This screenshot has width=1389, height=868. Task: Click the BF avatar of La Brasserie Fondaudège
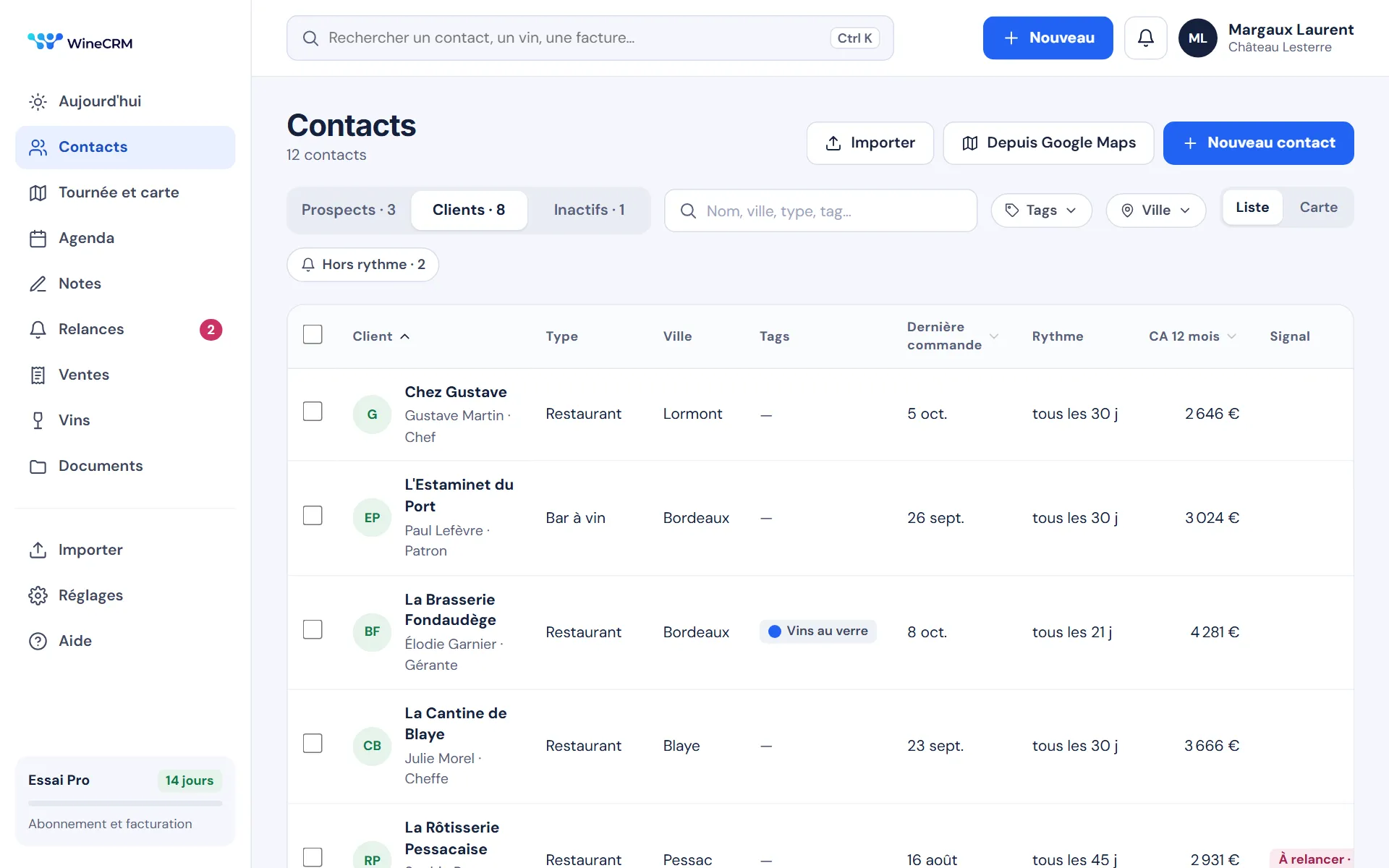tap(372, 631)
